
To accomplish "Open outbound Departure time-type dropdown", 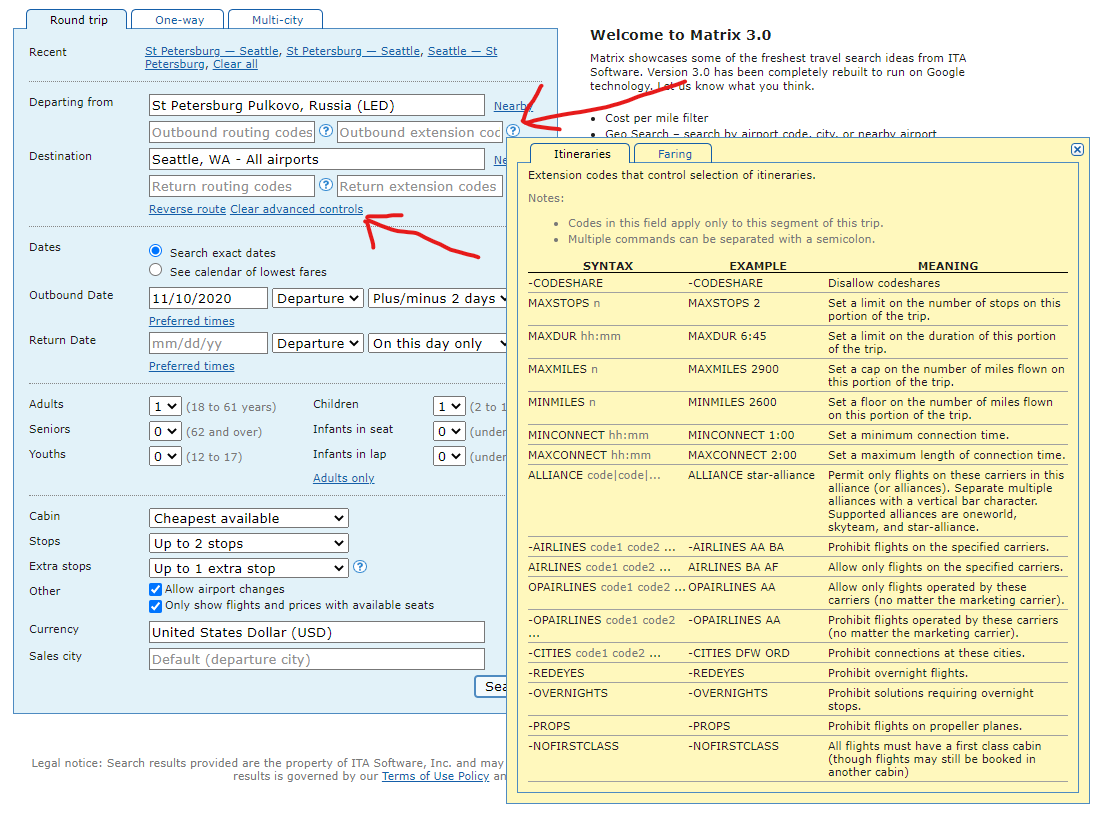I will pyautogui.click(x=317, y=298).
